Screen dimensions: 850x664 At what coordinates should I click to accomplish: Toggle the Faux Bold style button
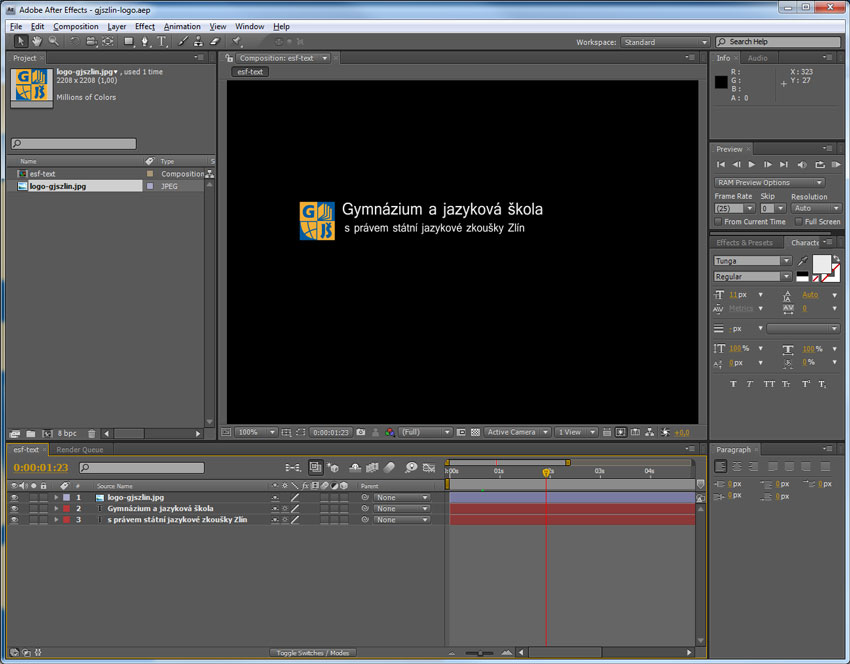[733, 384]
